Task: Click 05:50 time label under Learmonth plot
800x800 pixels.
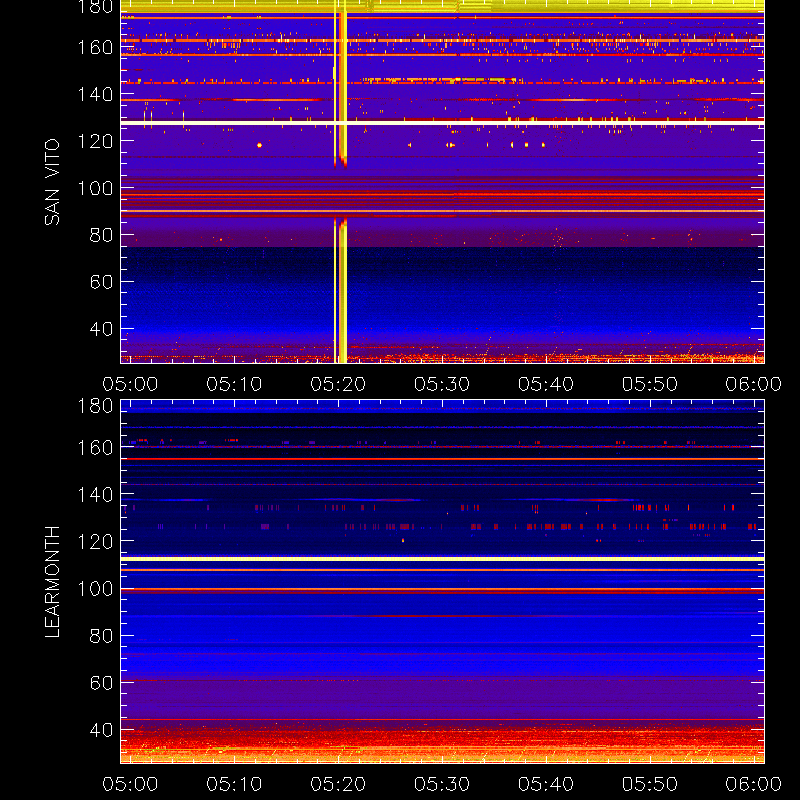Action: (650, 784)
